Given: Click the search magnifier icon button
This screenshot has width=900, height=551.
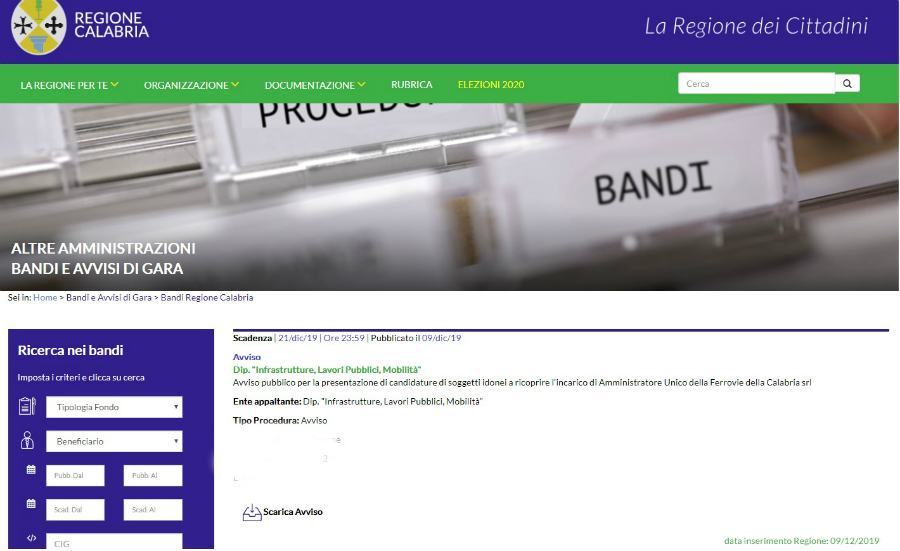Looking at the screenshot, I should pyautogui.click(x=847, y=83).
